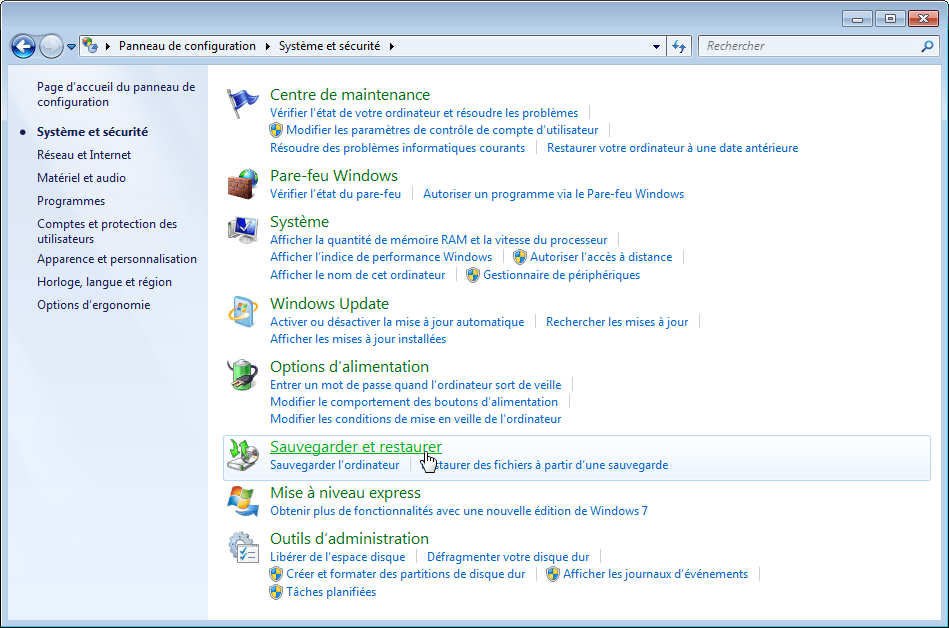The width and height of the screenshot is (949, 628).
Task: Click the search magnifier icon
Action: click(927, 46)
